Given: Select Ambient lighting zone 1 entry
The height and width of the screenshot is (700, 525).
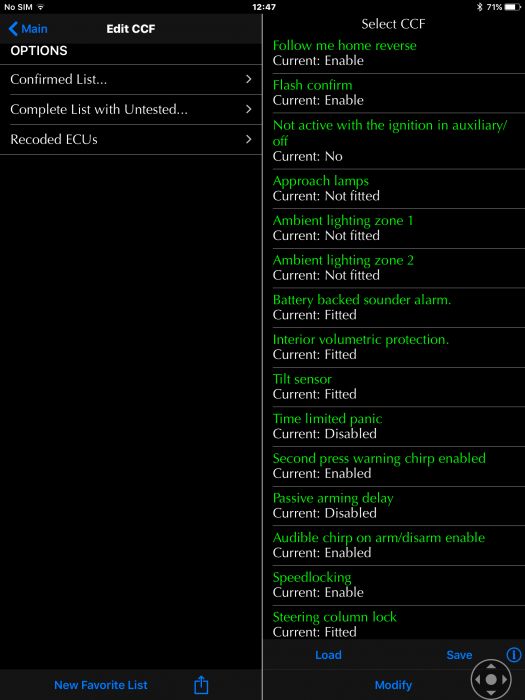Looking at the screenshot, I should click(x=399, y=228).
